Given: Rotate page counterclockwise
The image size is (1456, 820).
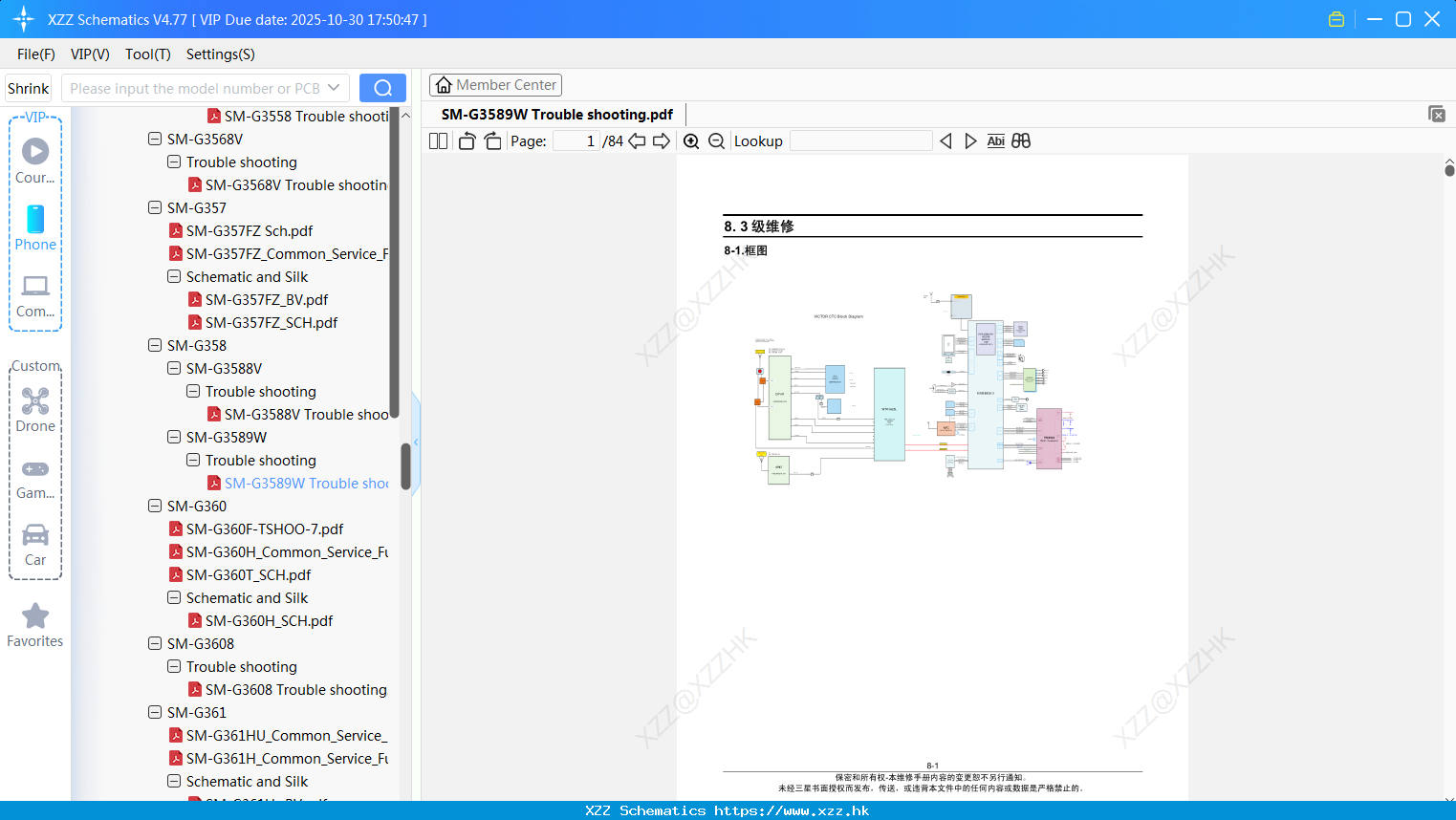Looking at the screenshot, I should tap(467, 141).
